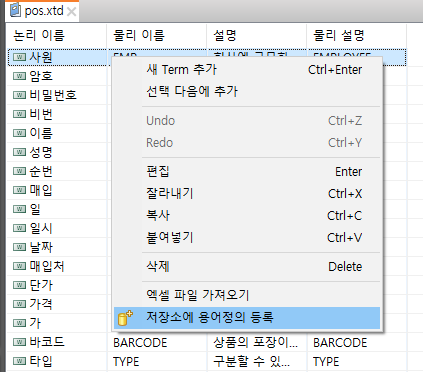This screenshot has height=372, width=423.
Task: Select '복사' in the context menu
Action: click(247, 216)
